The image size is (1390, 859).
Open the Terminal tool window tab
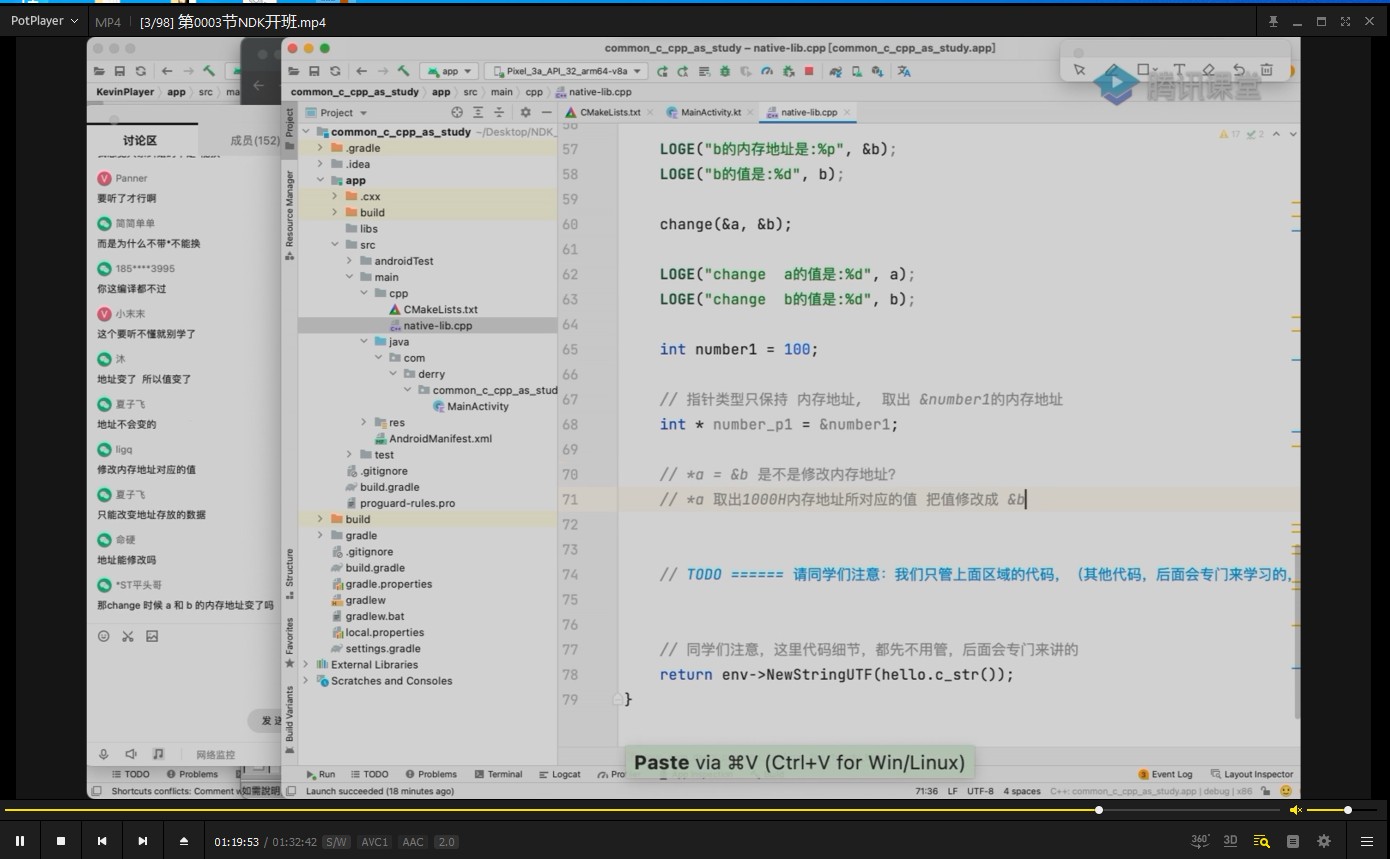498,774
